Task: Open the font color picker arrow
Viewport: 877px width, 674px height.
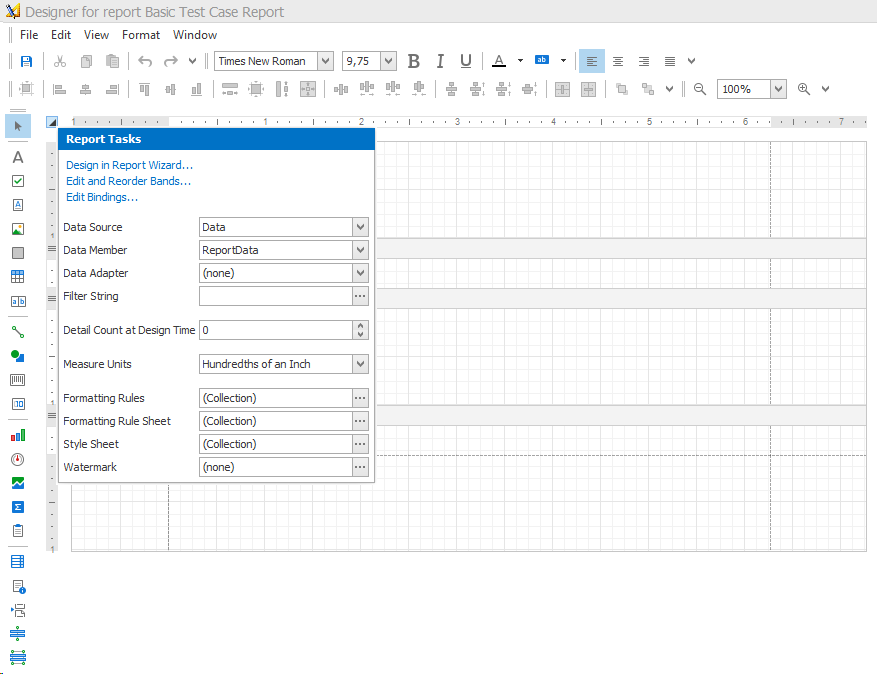Action: click(x=520, y=61)
